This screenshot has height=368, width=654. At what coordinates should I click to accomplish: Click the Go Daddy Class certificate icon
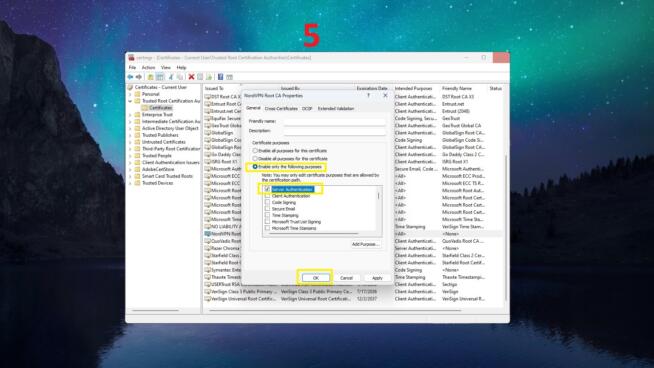(208, 154)
